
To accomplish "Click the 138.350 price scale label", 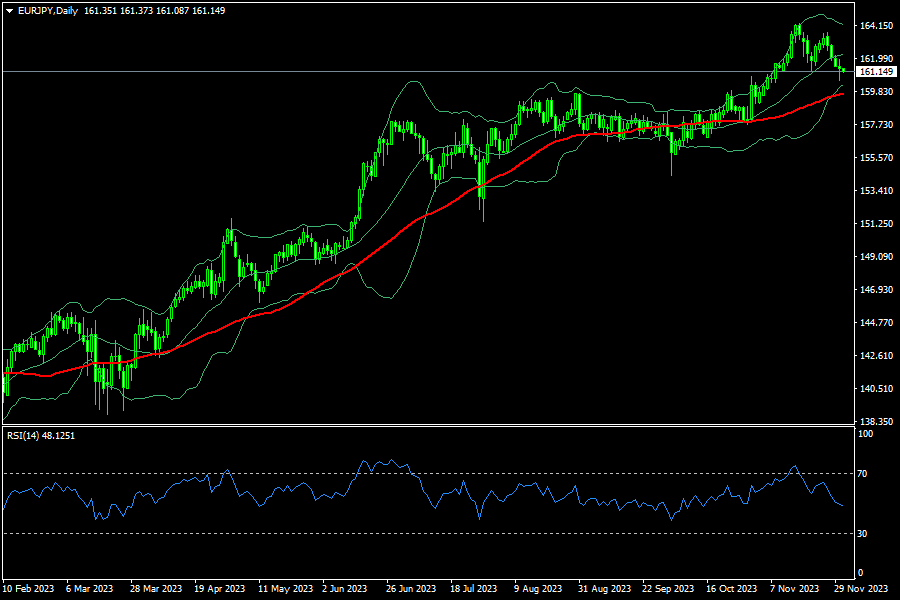I will (x=876, y=421).
